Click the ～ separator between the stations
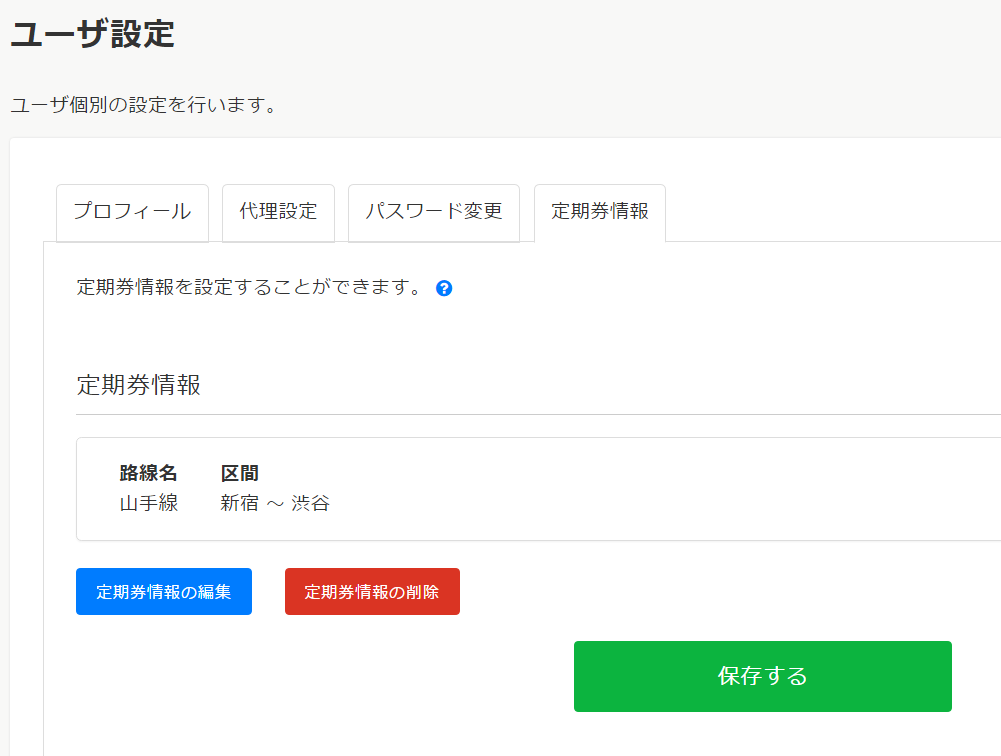 [x=275, y=504]
